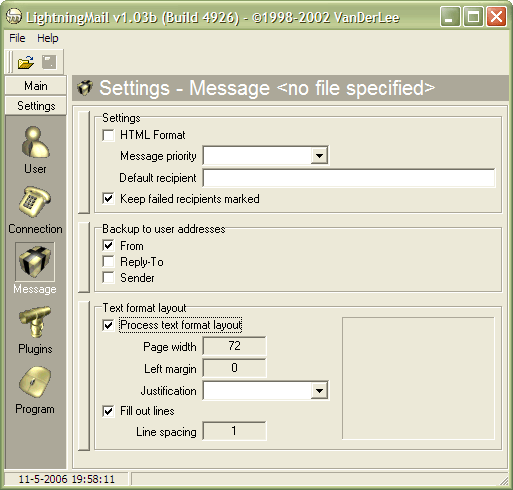Click vertical bar beside Text format layout
The image size is (513, 490).
coord(84,376)
